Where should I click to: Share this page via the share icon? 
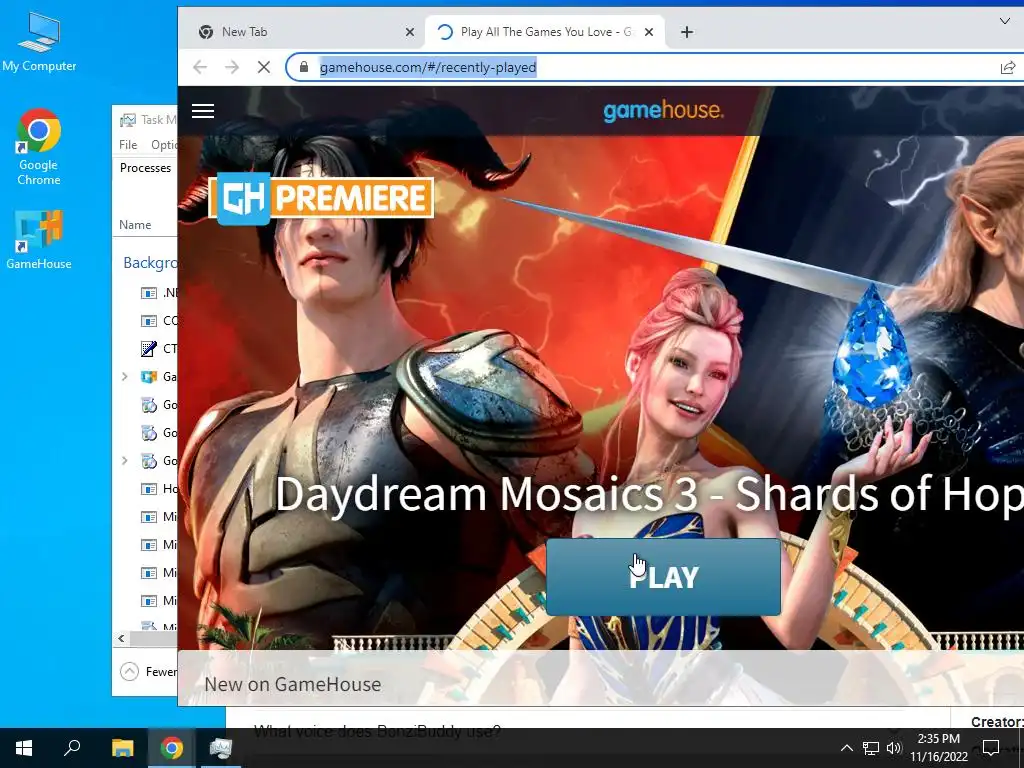[1008, 67]
